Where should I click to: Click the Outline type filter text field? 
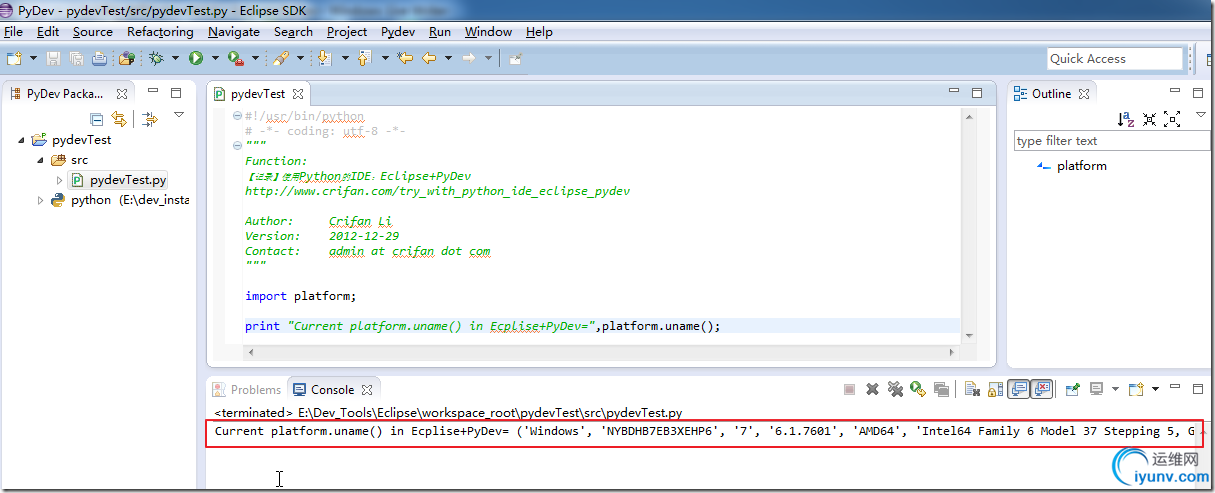tap(1112, 141)
